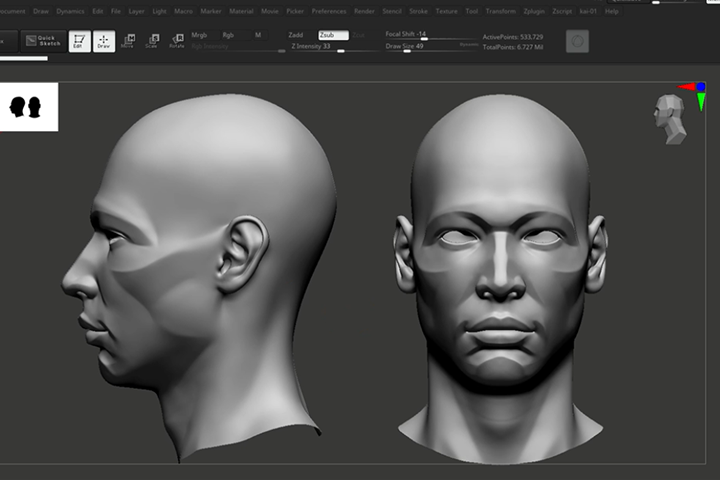Open the Zplugin menu
Screen dimensions: 720x480
[534, 11]
